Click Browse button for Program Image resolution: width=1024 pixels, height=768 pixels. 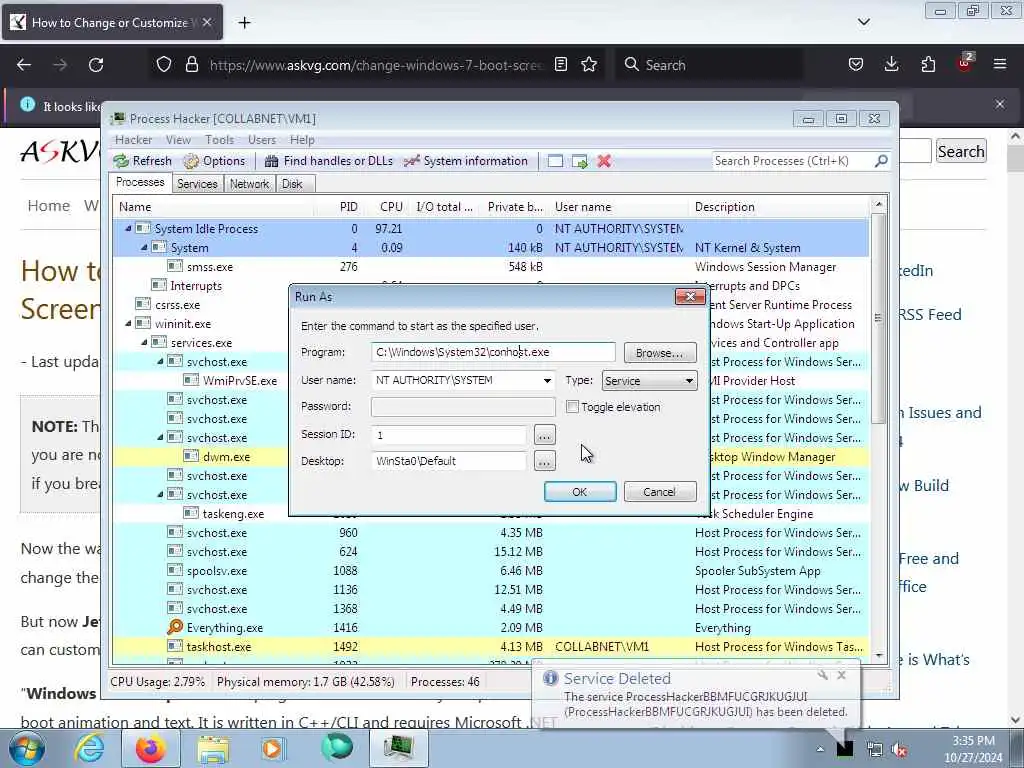[660, 353]
